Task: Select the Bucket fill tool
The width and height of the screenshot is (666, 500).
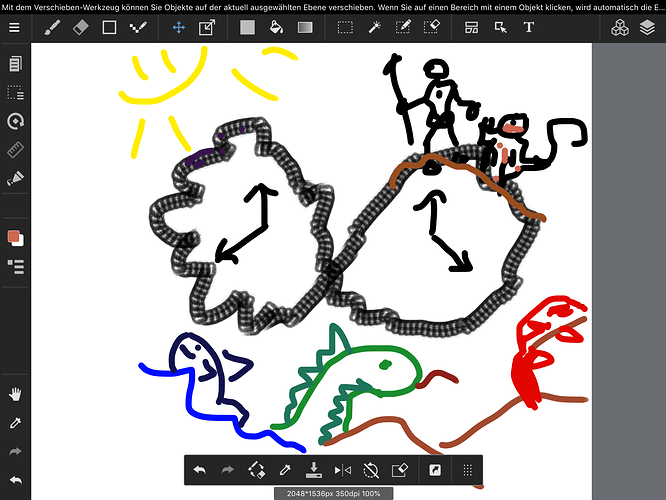Action: [277, 27]
